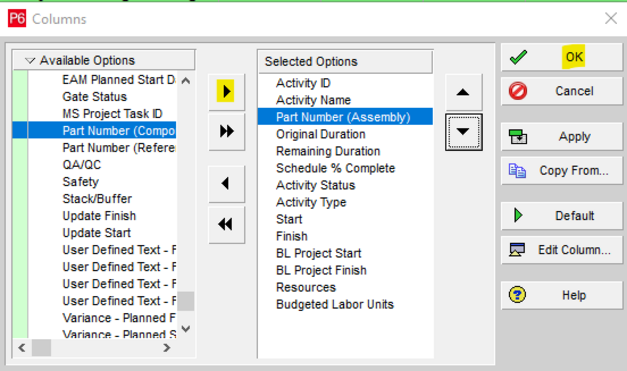Select Start in selected options

tap(289, 219)
